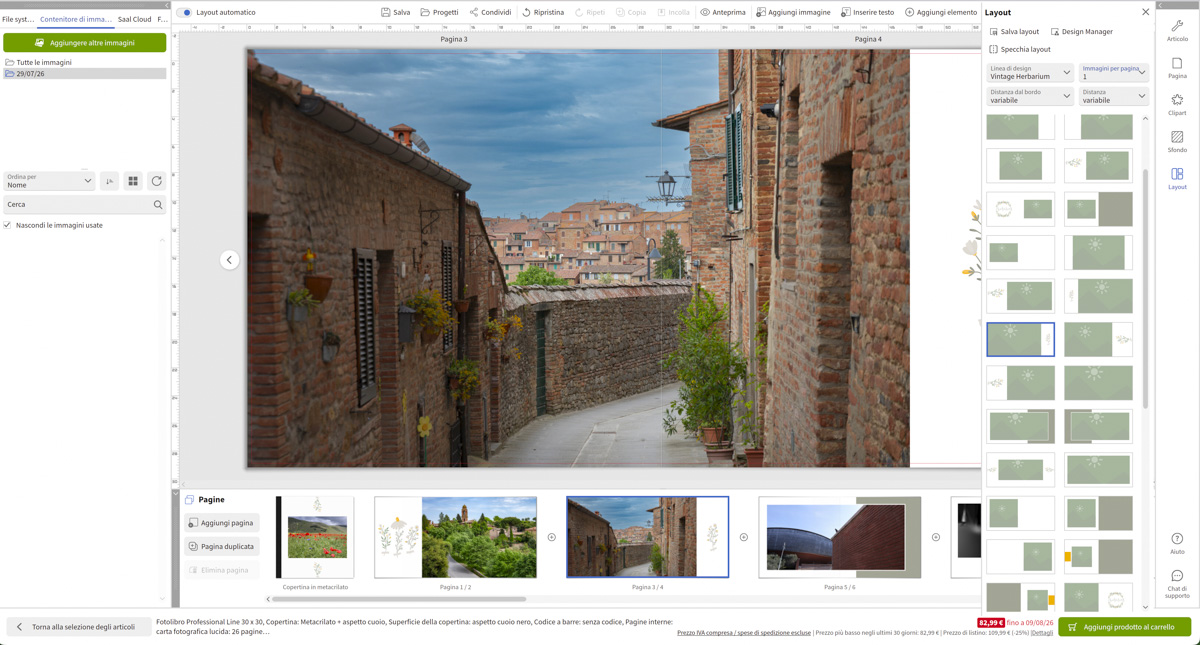Screen dimensions: 1200x645
Task: Select the Layout sidebar icon
Action: 1177,178
